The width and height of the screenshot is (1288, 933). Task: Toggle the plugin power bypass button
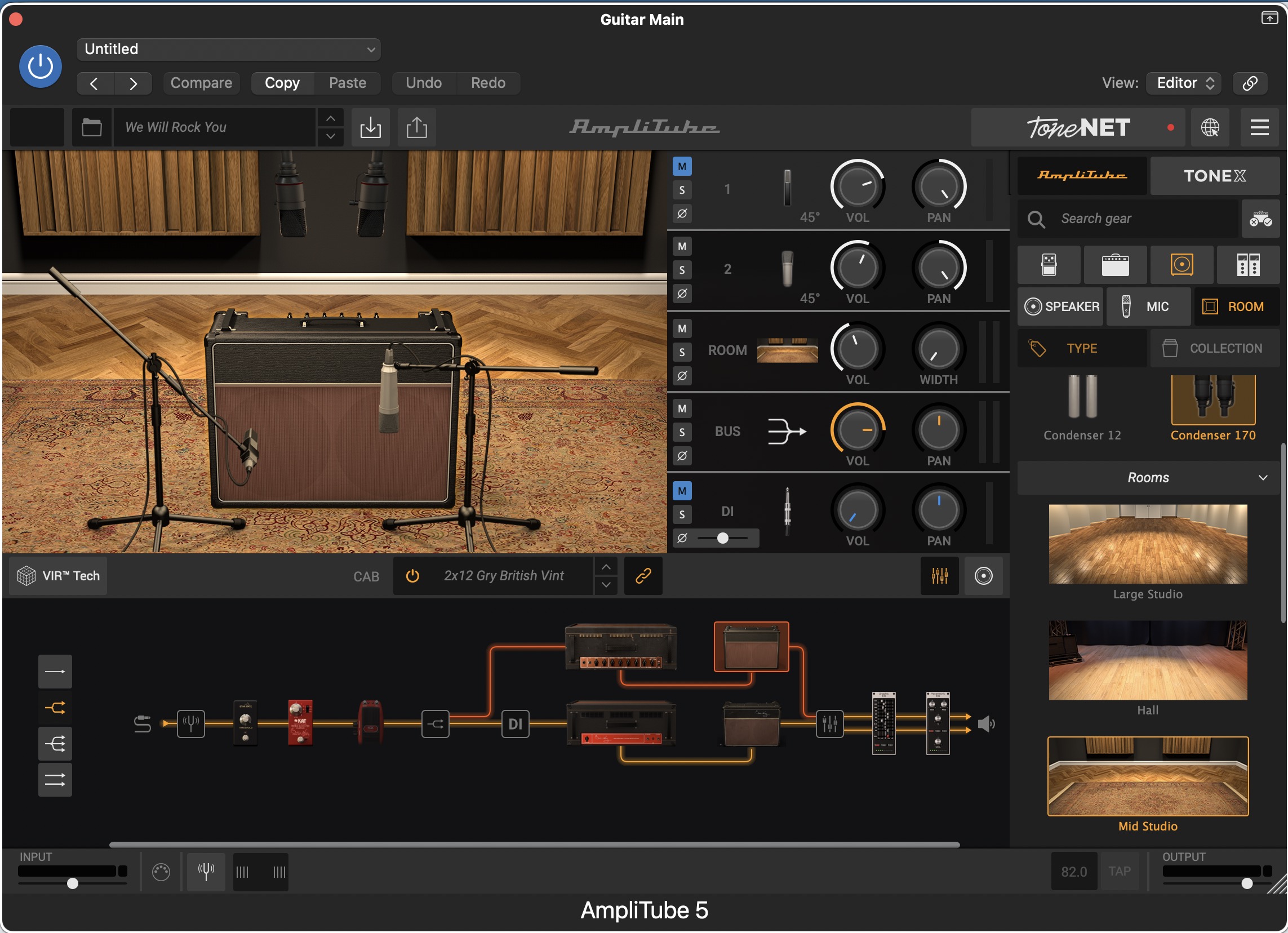(x=41, y=66)
